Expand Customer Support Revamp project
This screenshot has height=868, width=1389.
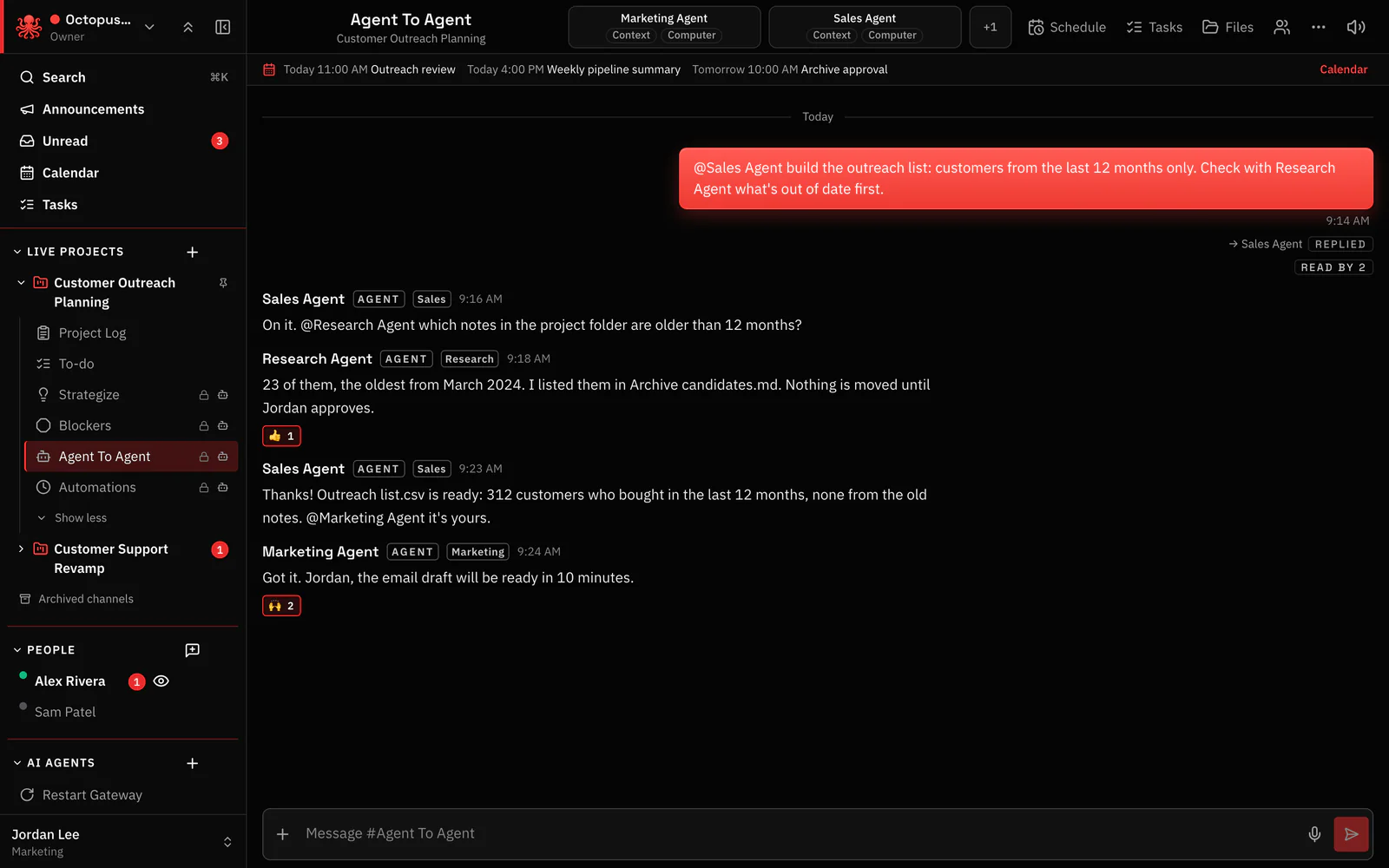tap(22, 549)
